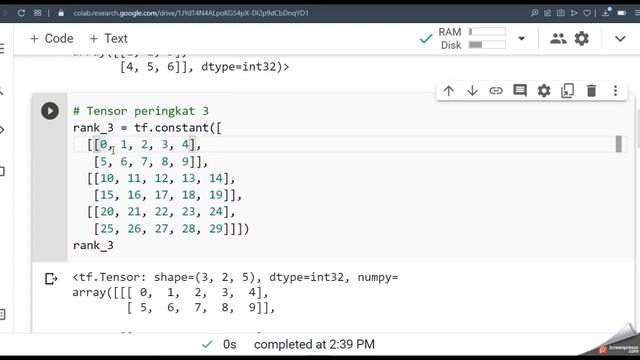The image size is (640, 360).
Task: Add a comment to the cell
Action: (x=520, y=91)
